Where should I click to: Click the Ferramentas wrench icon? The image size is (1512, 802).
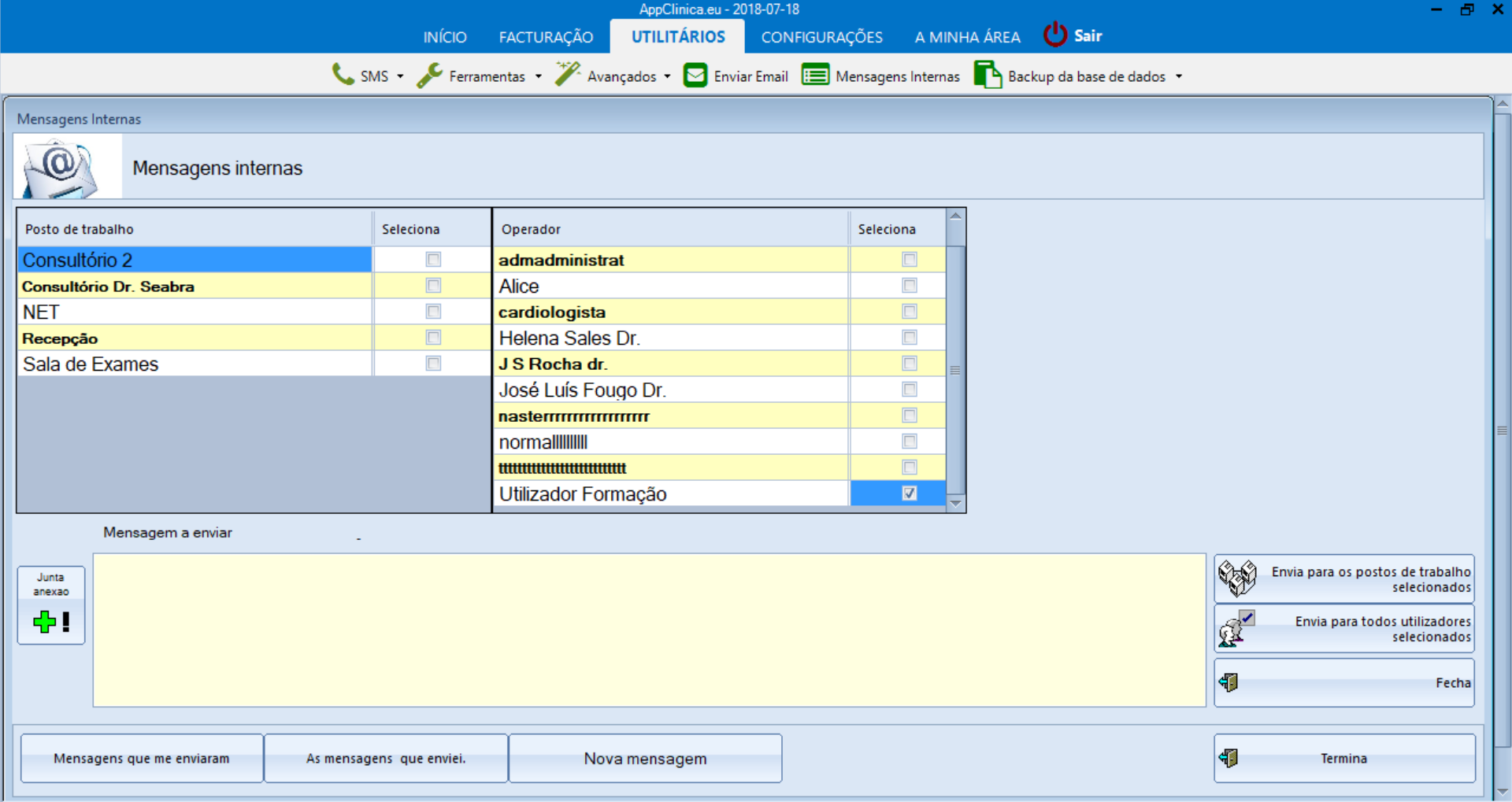[x=429, y=76]
